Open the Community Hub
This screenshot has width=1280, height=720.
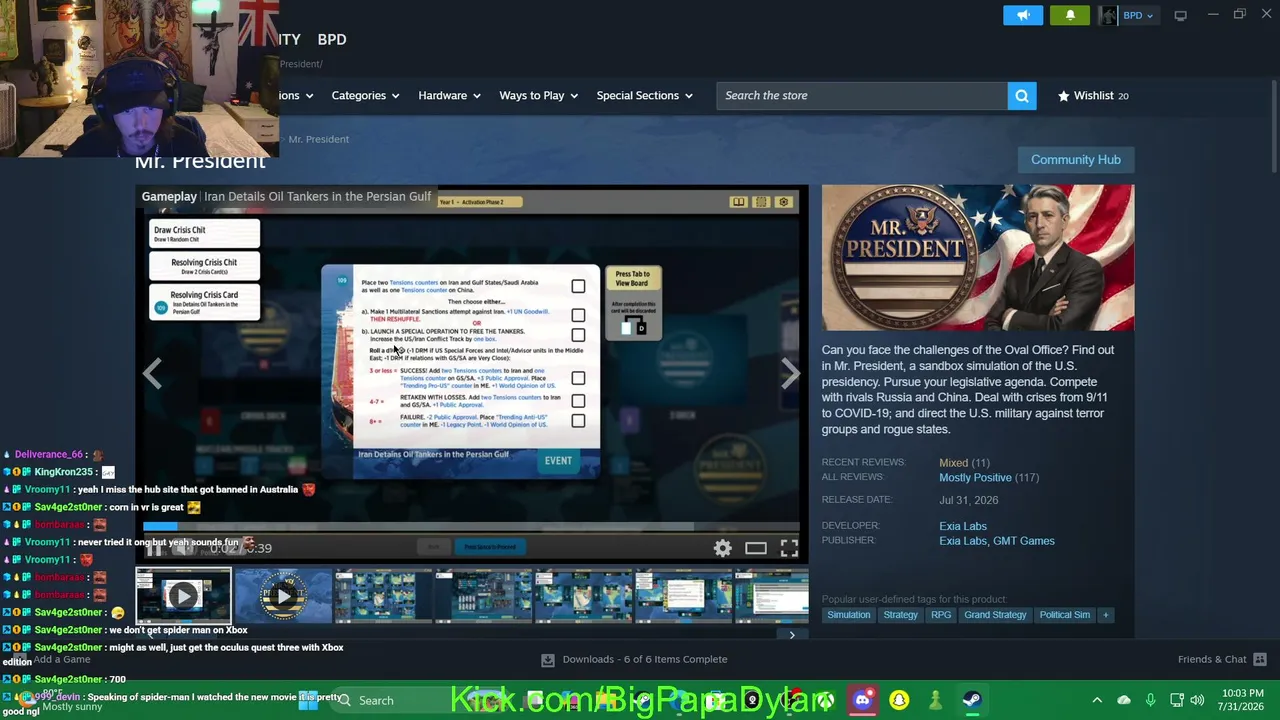(1076, 160)
